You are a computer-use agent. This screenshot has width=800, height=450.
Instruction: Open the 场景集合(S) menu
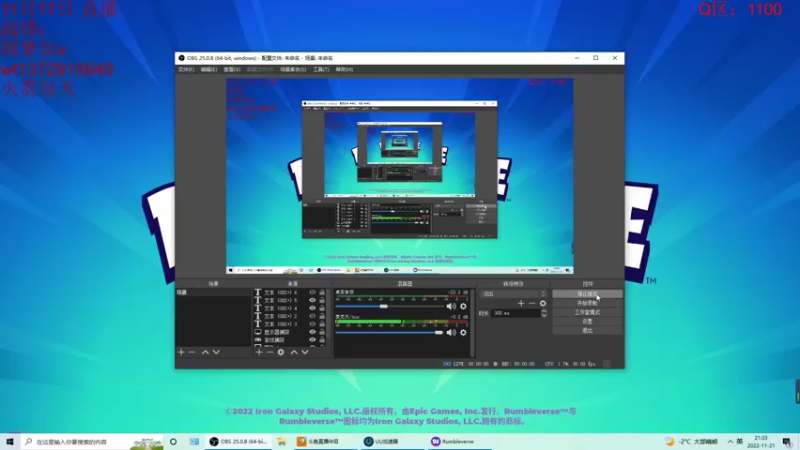click(x=293, y=69)
